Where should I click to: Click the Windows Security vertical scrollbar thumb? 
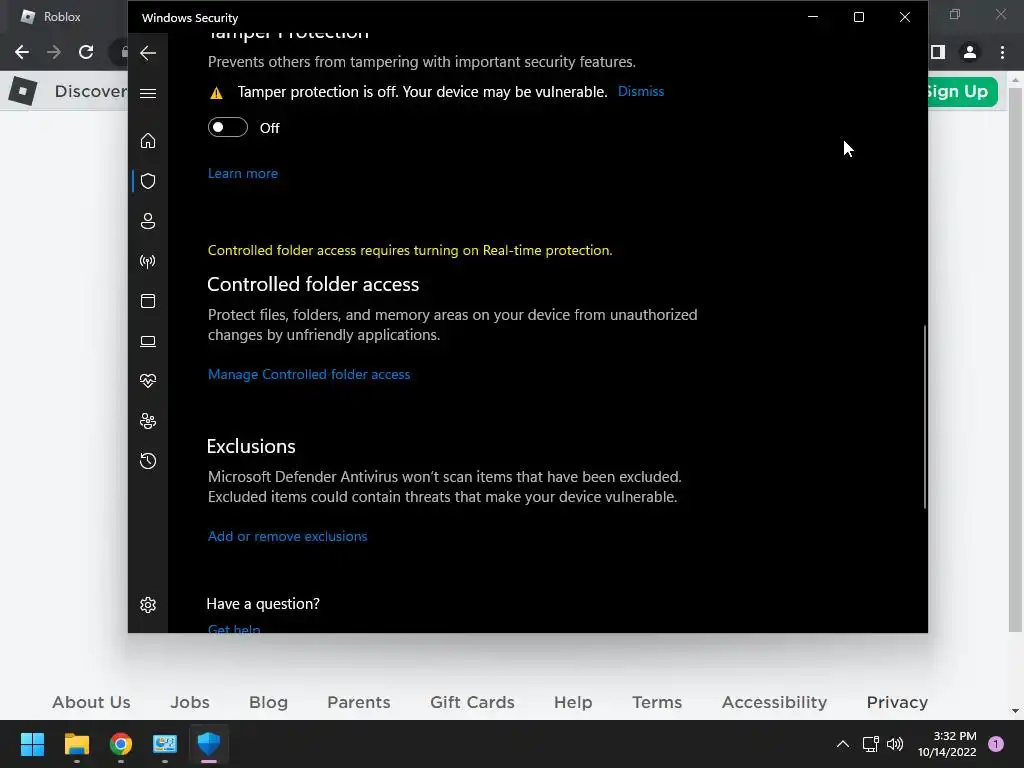click(x=925, y=417)
